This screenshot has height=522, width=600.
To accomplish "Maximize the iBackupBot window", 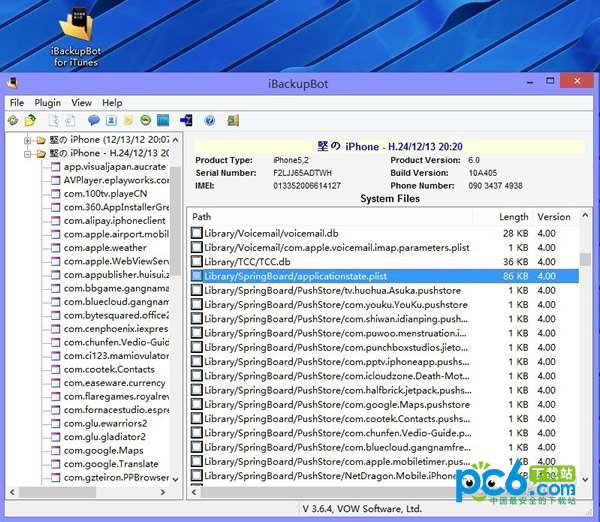I will [550, 81].
